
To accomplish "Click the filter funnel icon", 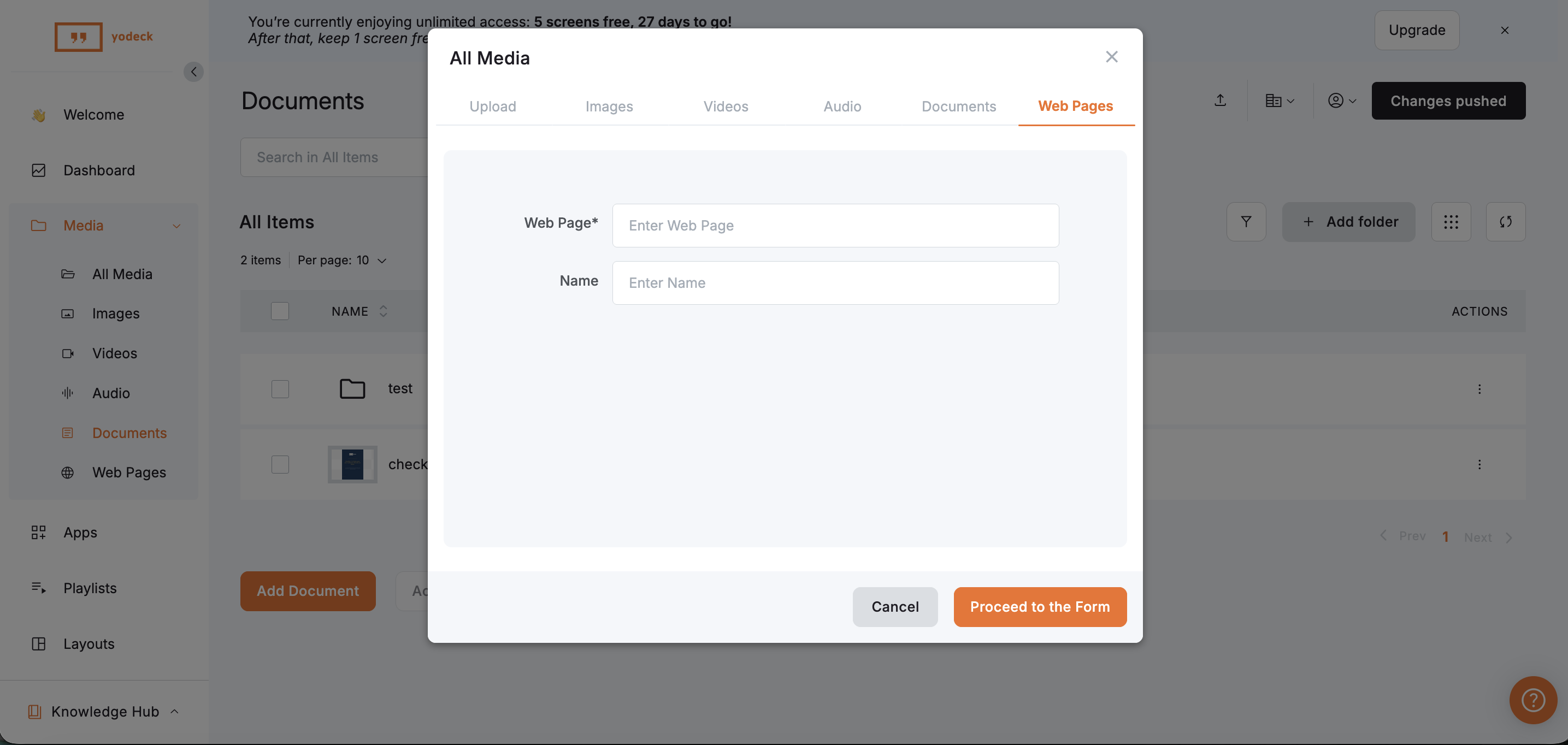I will [x=1246, y=222].
